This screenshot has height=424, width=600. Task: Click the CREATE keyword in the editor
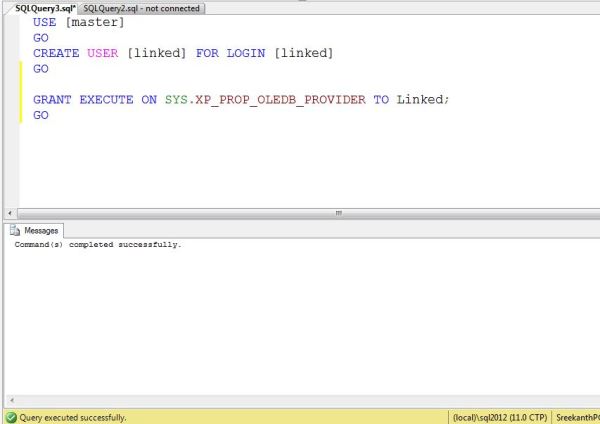[56, 53]
